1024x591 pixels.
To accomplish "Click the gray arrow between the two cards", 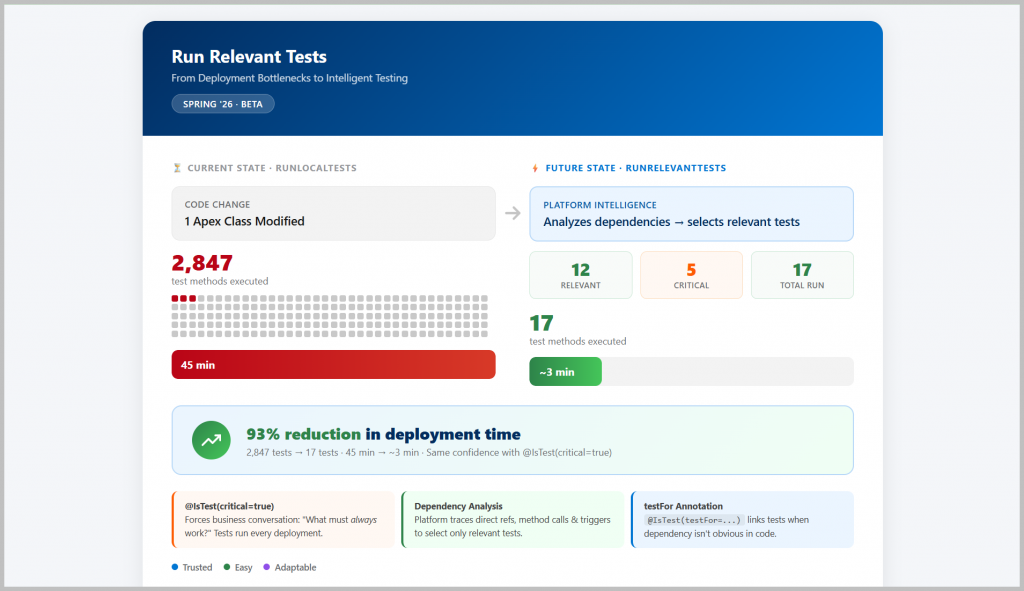I will (512, 213).
